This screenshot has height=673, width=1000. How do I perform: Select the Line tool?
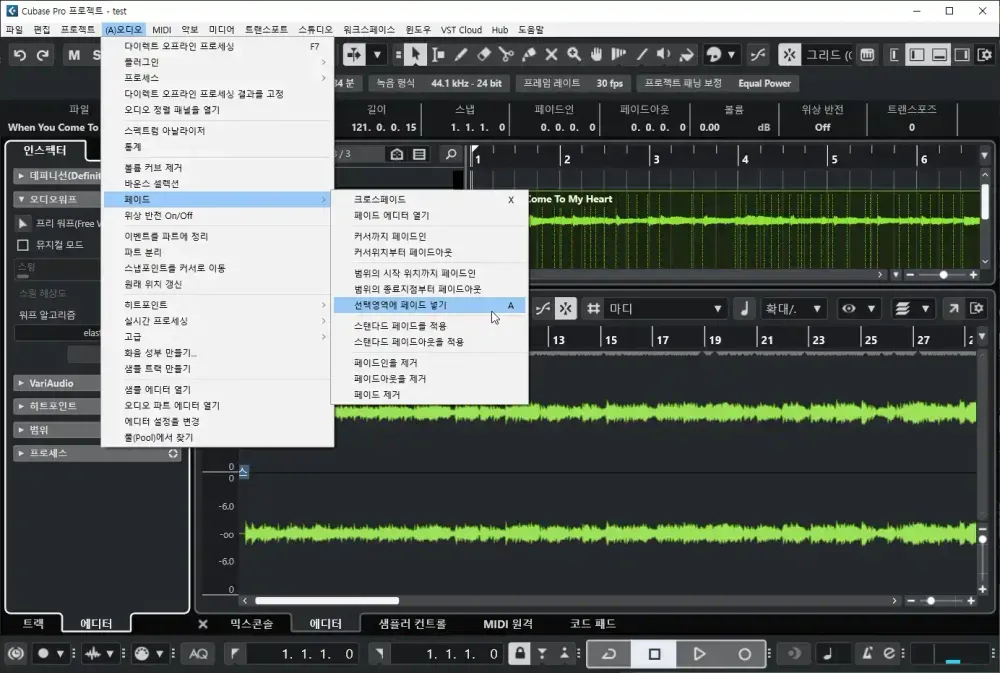coord(642,55)
